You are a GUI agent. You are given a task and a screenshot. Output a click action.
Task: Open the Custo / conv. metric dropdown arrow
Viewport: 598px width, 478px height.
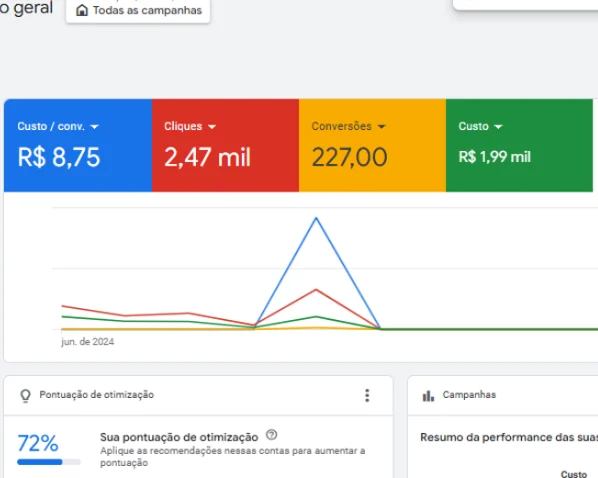point(95,127)
